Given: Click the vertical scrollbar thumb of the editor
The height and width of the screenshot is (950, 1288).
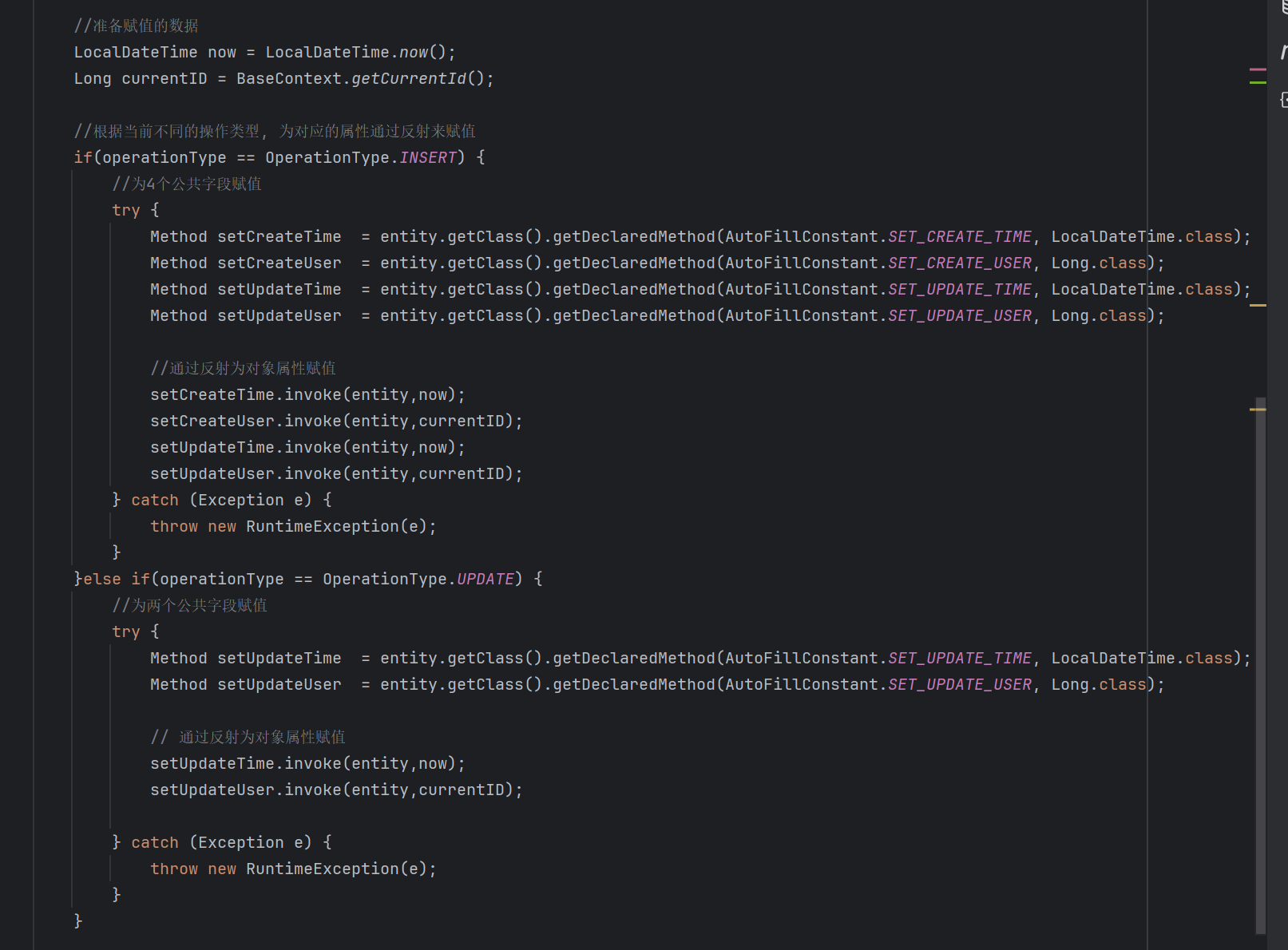Looking at the screenshot, I should point(1260,665).
